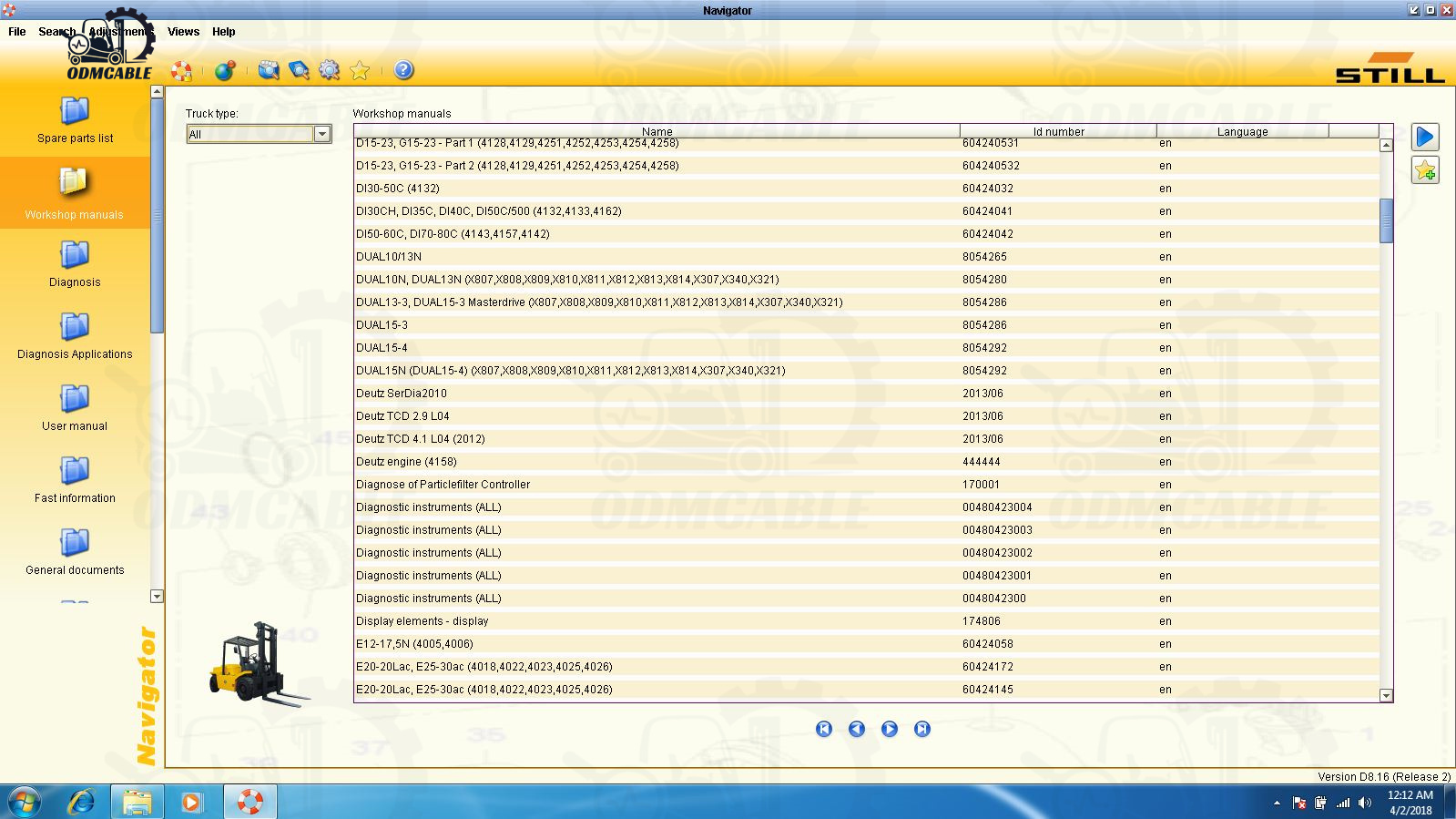Open General documents in the sidebar
This screenshot has height=819, width=1456.
[75, 552]
